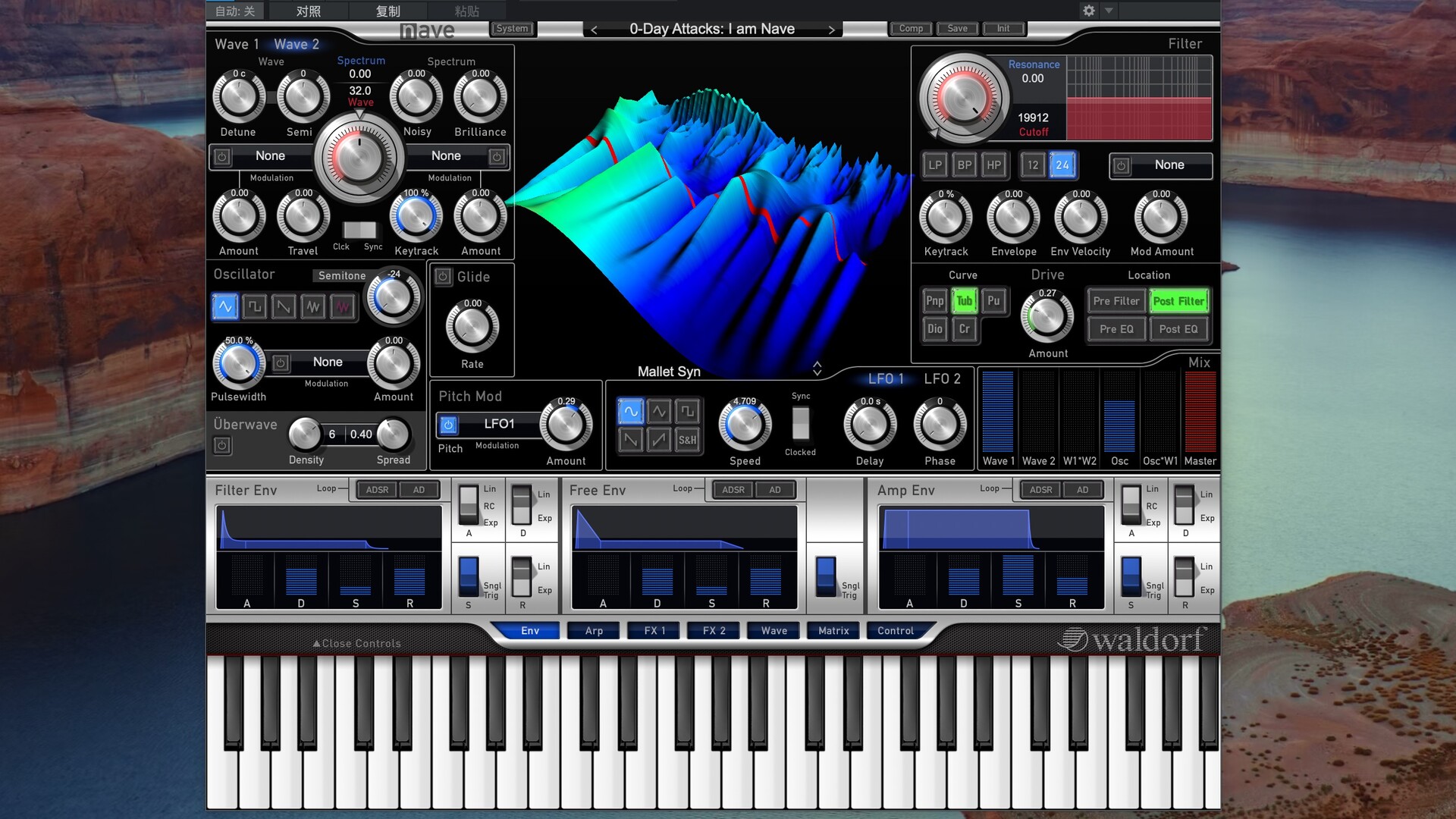Click the Comp button
Image resolution: width=1456 pixels, height=819 pixels.
click(911, 29)
